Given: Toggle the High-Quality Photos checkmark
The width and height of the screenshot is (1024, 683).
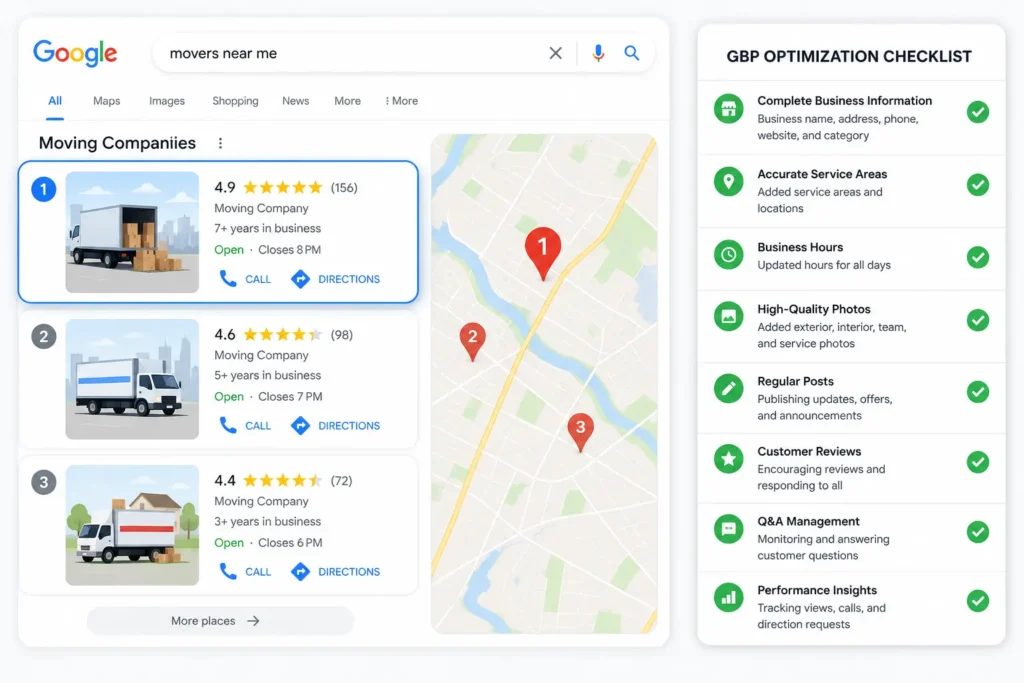Looking at the screenshot, I should point(978,320).
